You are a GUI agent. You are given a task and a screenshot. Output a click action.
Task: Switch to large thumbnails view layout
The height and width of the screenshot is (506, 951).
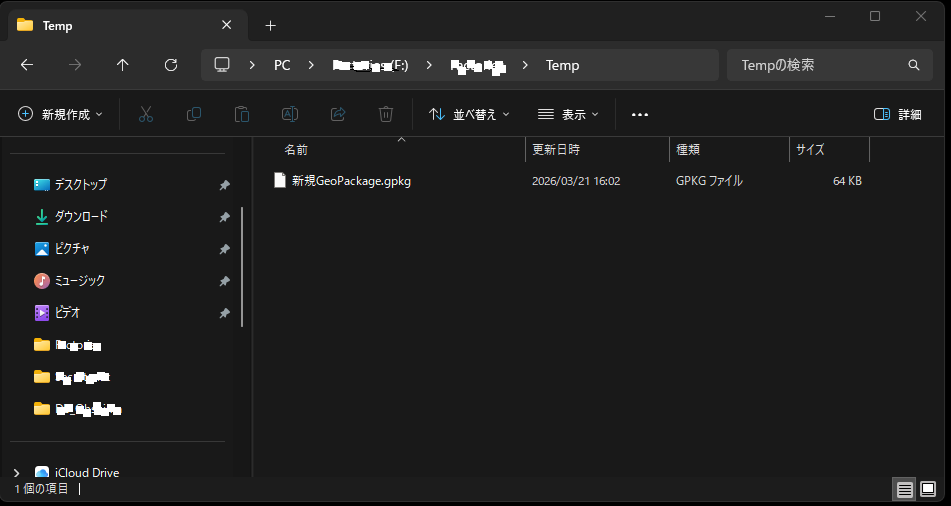coord(928,489)
